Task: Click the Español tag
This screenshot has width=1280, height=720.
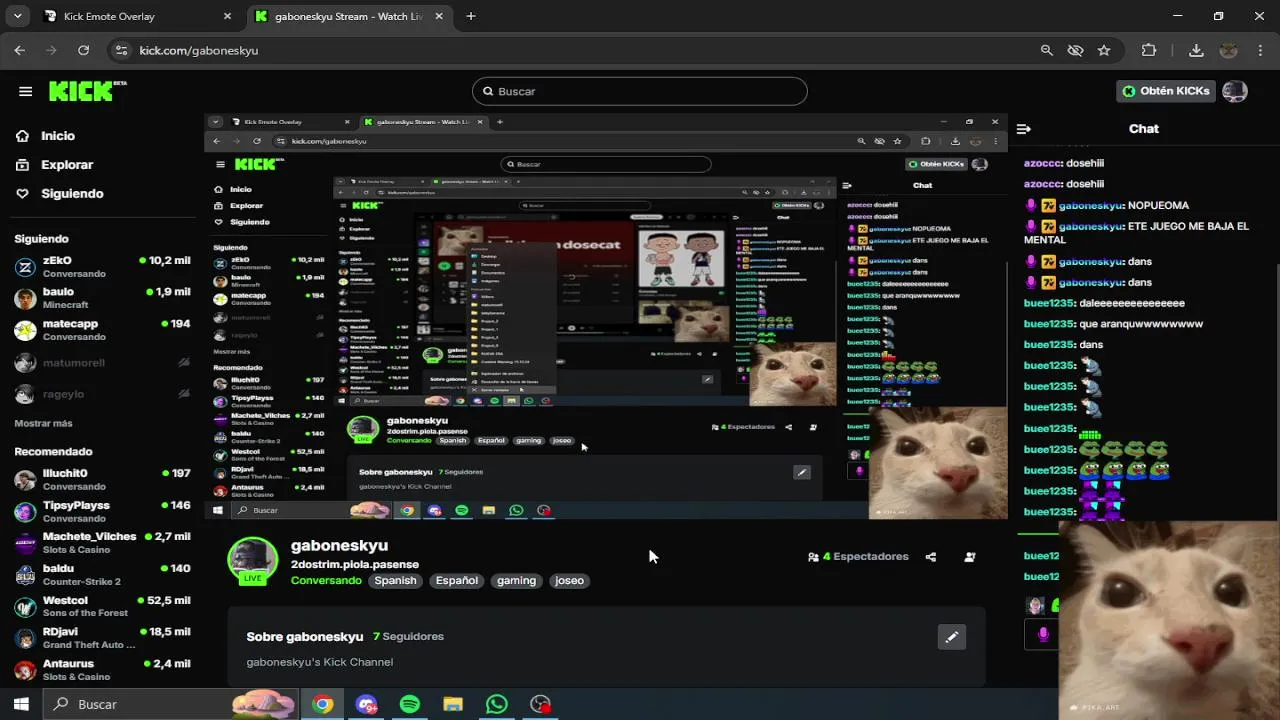Action: point(457,581)
